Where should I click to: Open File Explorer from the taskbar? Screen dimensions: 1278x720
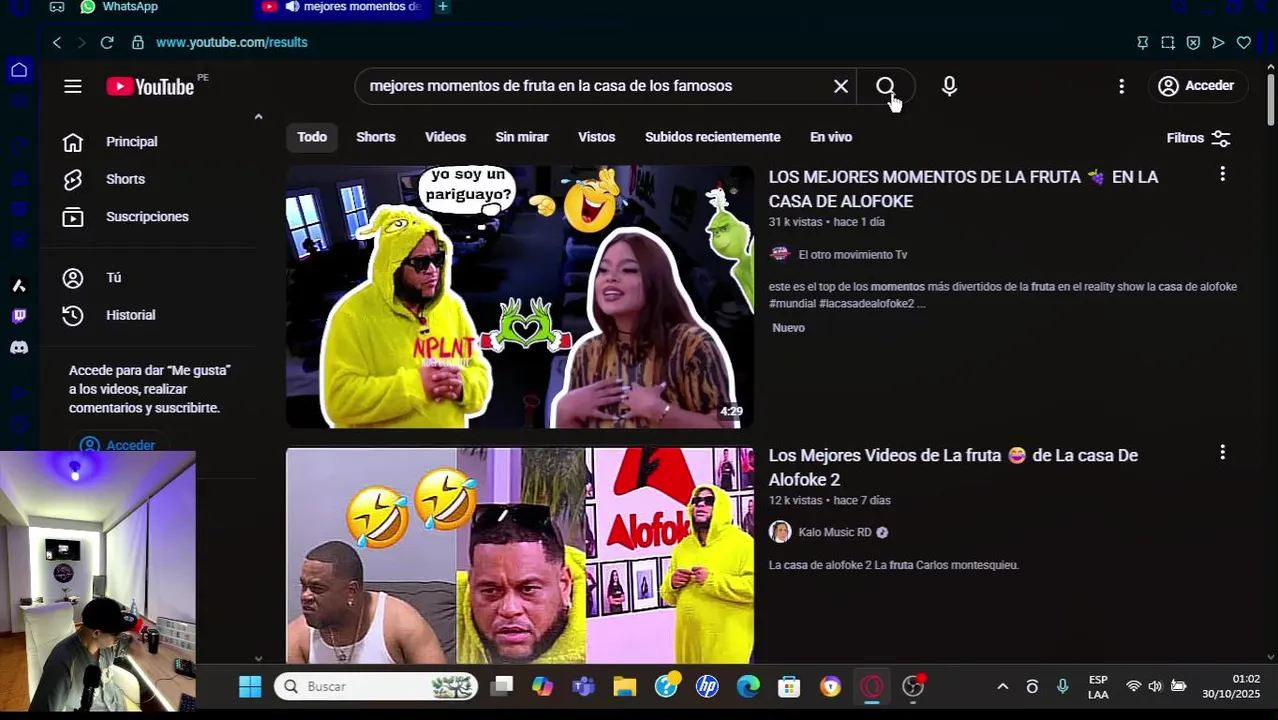pos(625,686)
